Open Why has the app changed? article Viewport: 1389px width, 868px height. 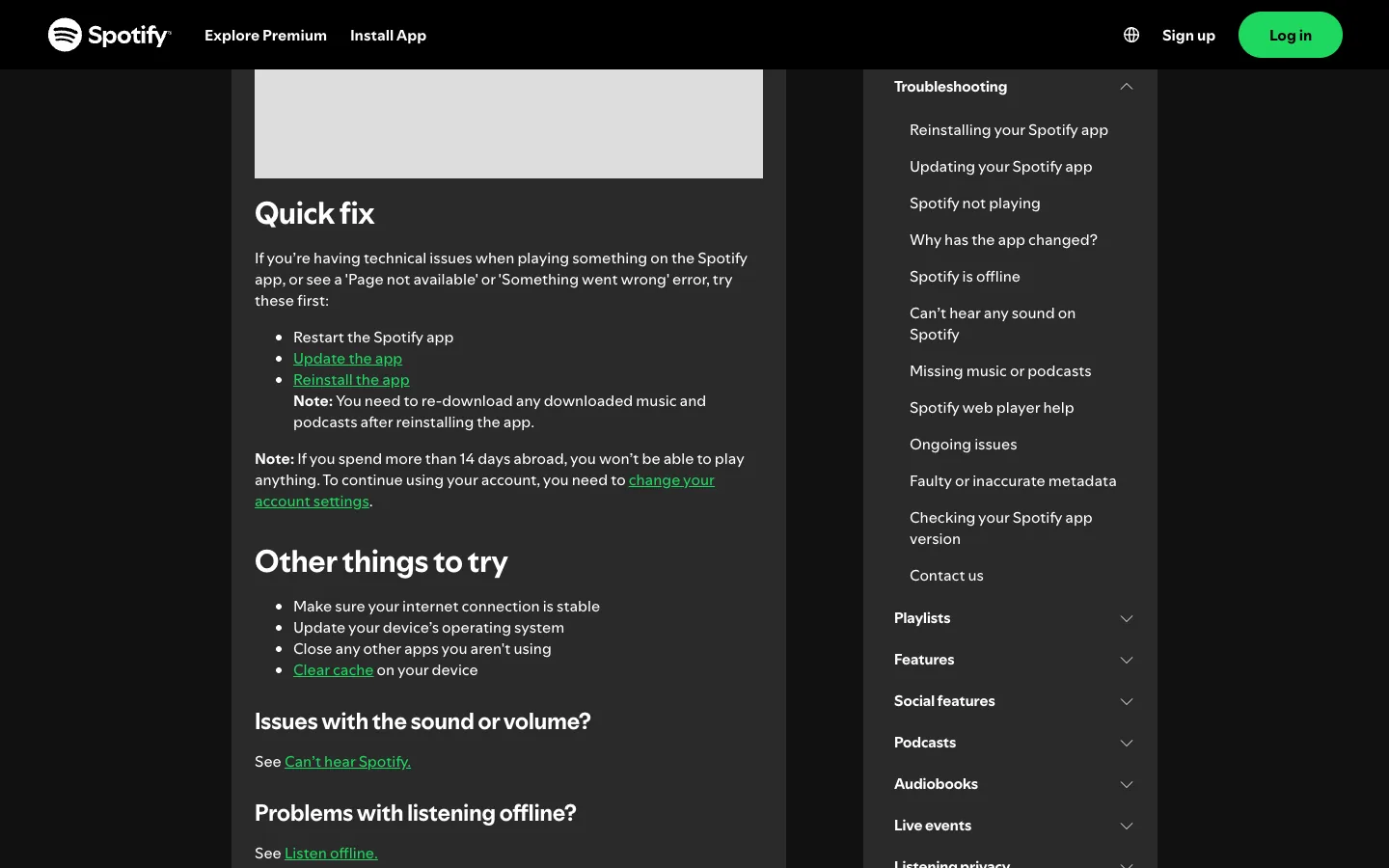click(1003, 240)
